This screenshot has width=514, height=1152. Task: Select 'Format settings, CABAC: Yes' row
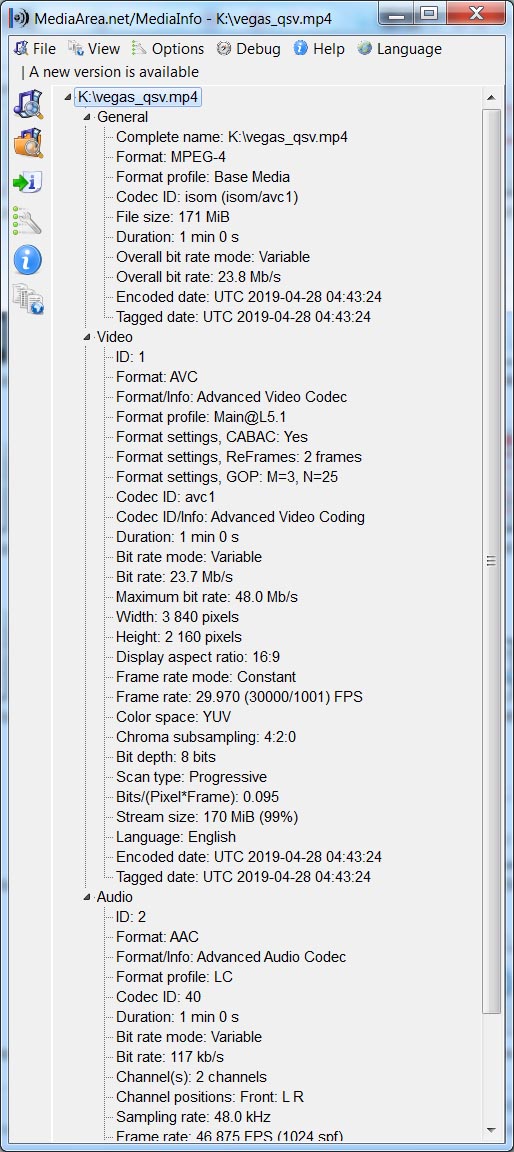coord(212,437)
